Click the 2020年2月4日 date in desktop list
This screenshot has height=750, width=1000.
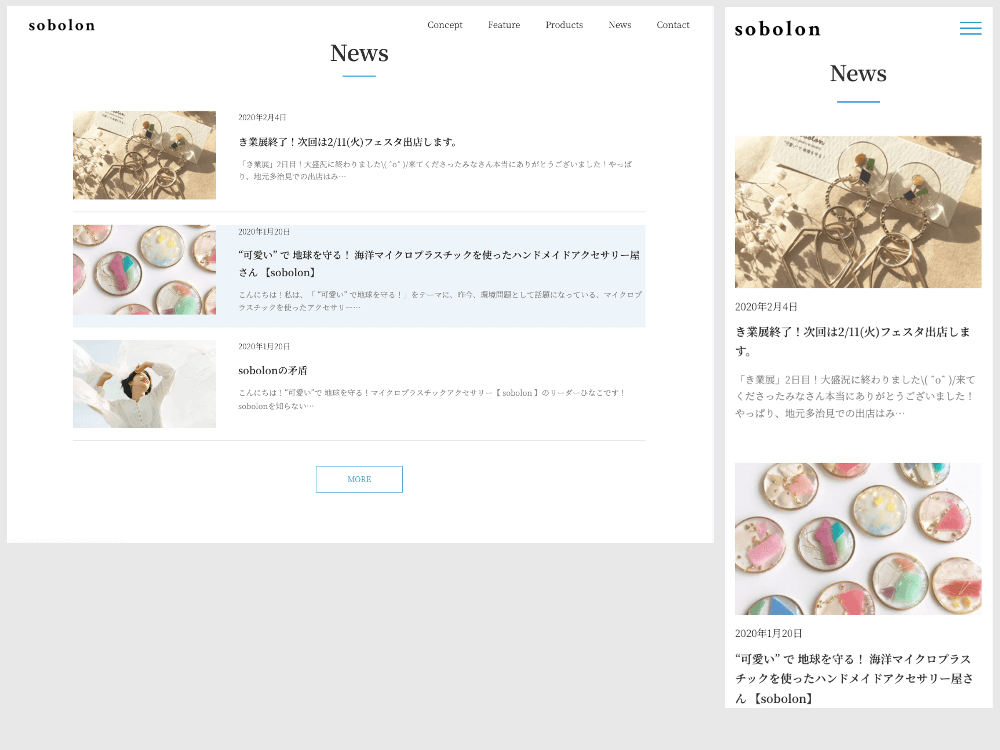point(262,117)
